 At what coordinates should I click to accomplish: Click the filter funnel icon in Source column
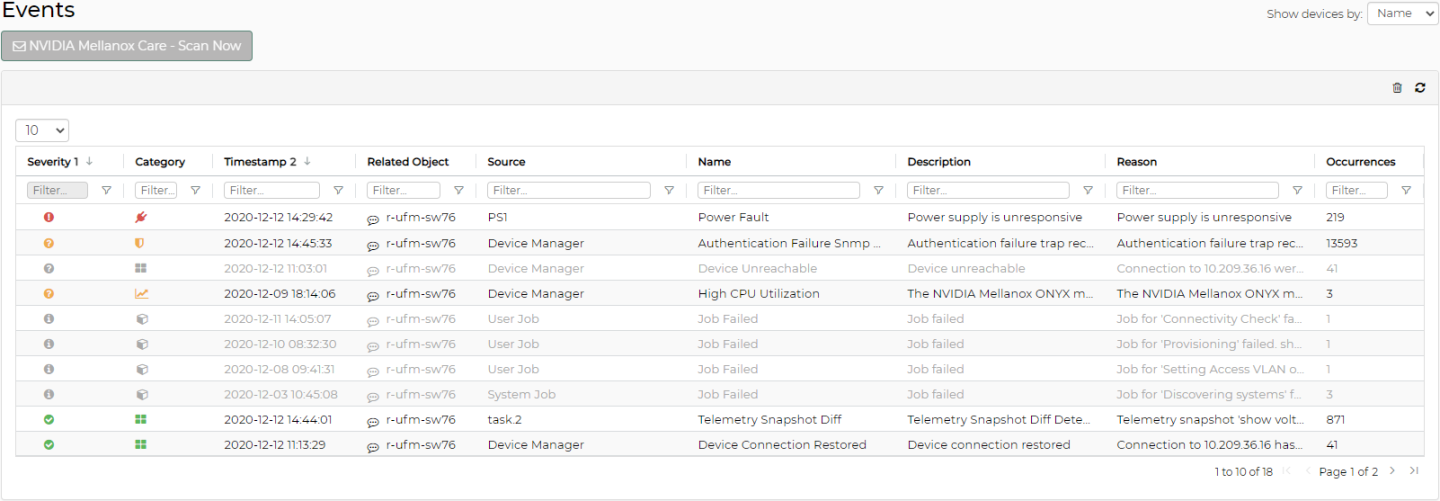click(668, 190)
